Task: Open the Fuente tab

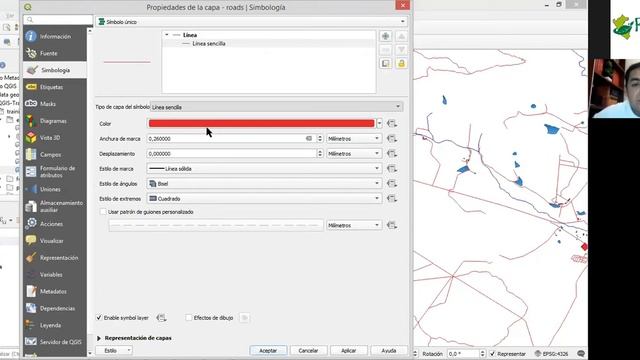Action: pyautogui.click(x=55, y=53)
